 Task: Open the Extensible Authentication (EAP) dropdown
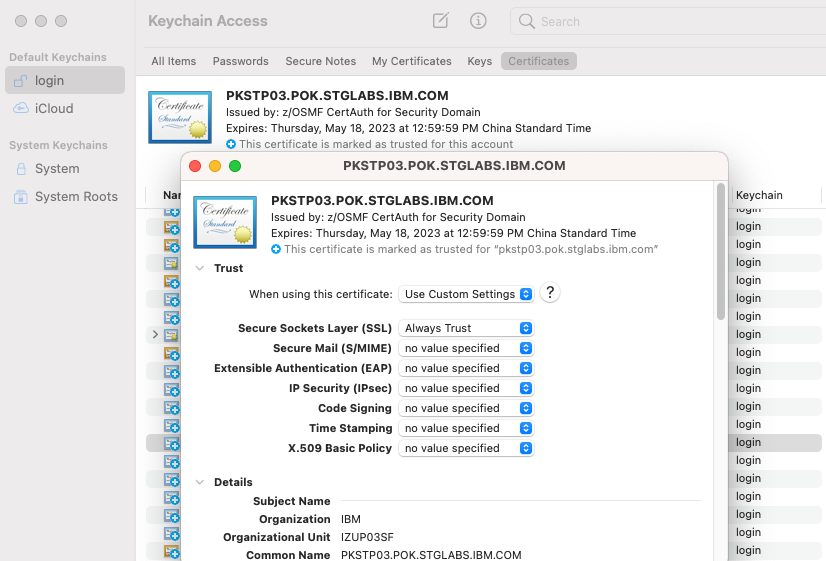[466, 368]
